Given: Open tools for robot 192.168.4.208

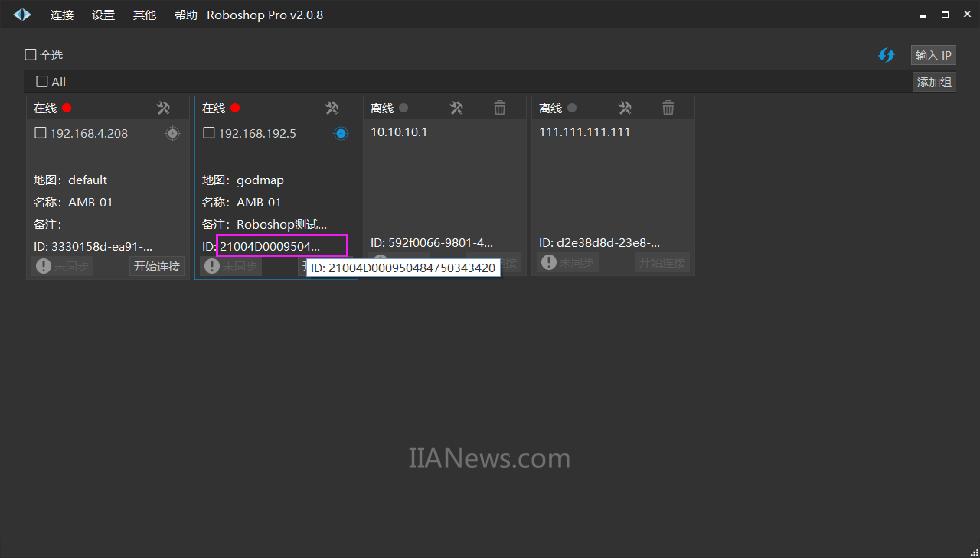Looking at the screenshot, I should (164, 108).
